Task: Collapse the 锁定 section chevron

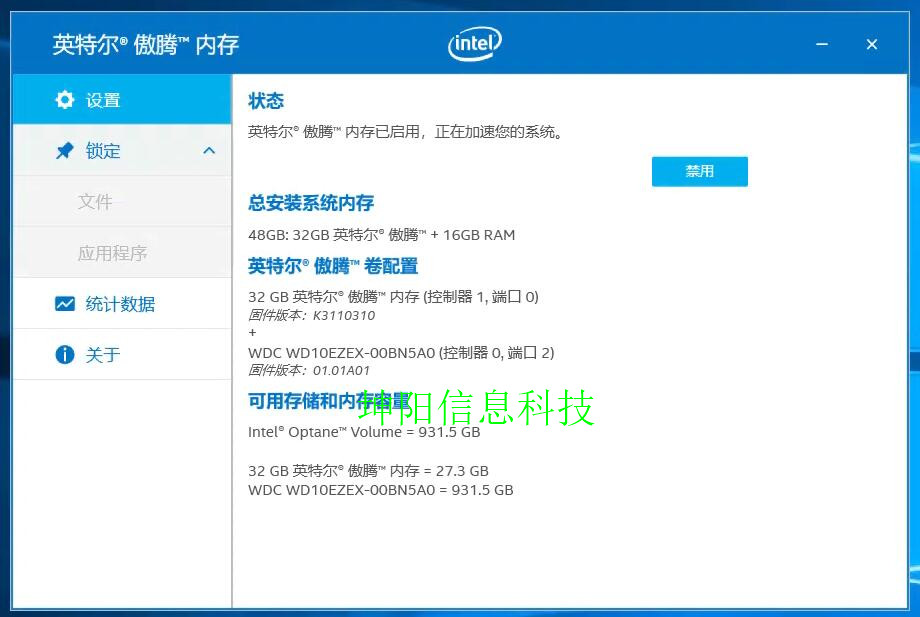Action: 209,151
